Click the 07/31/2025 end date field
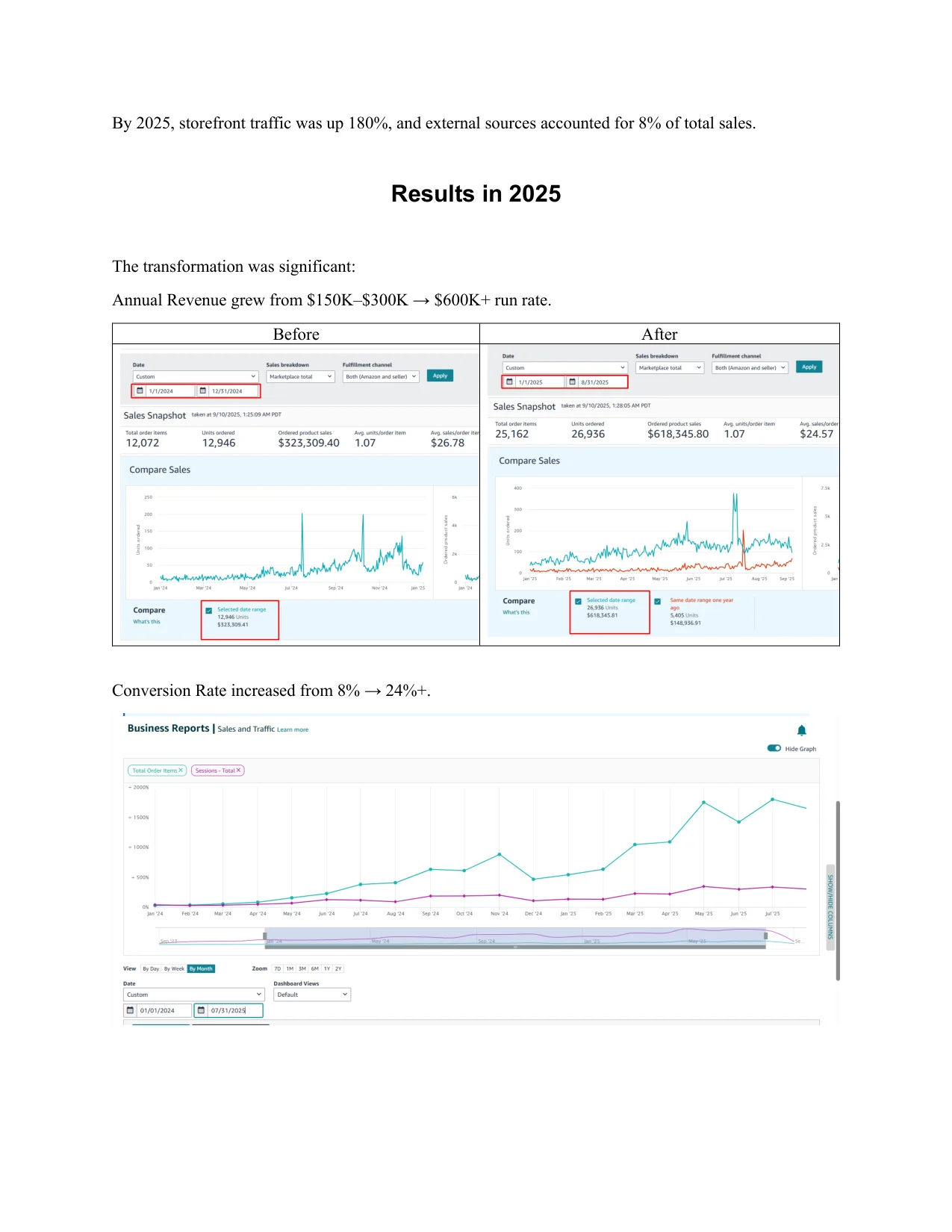 tap(228, 1010)
